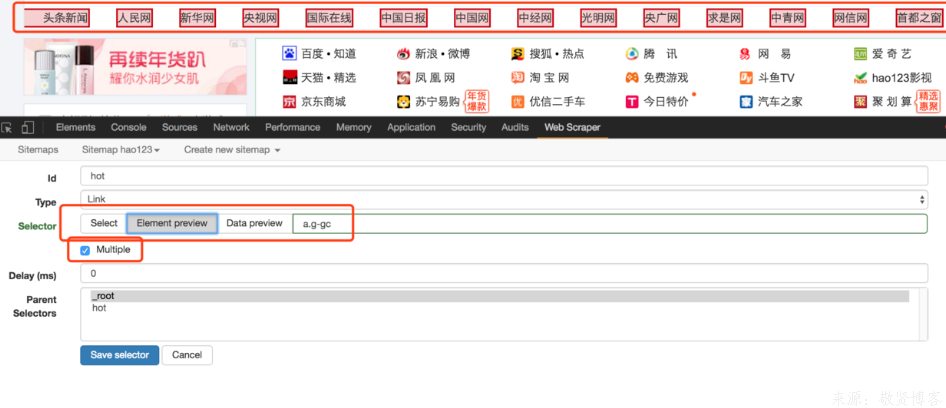Click the today's deals T icon
The height and width of the screenshot is (408, 946).
point(632,102)
